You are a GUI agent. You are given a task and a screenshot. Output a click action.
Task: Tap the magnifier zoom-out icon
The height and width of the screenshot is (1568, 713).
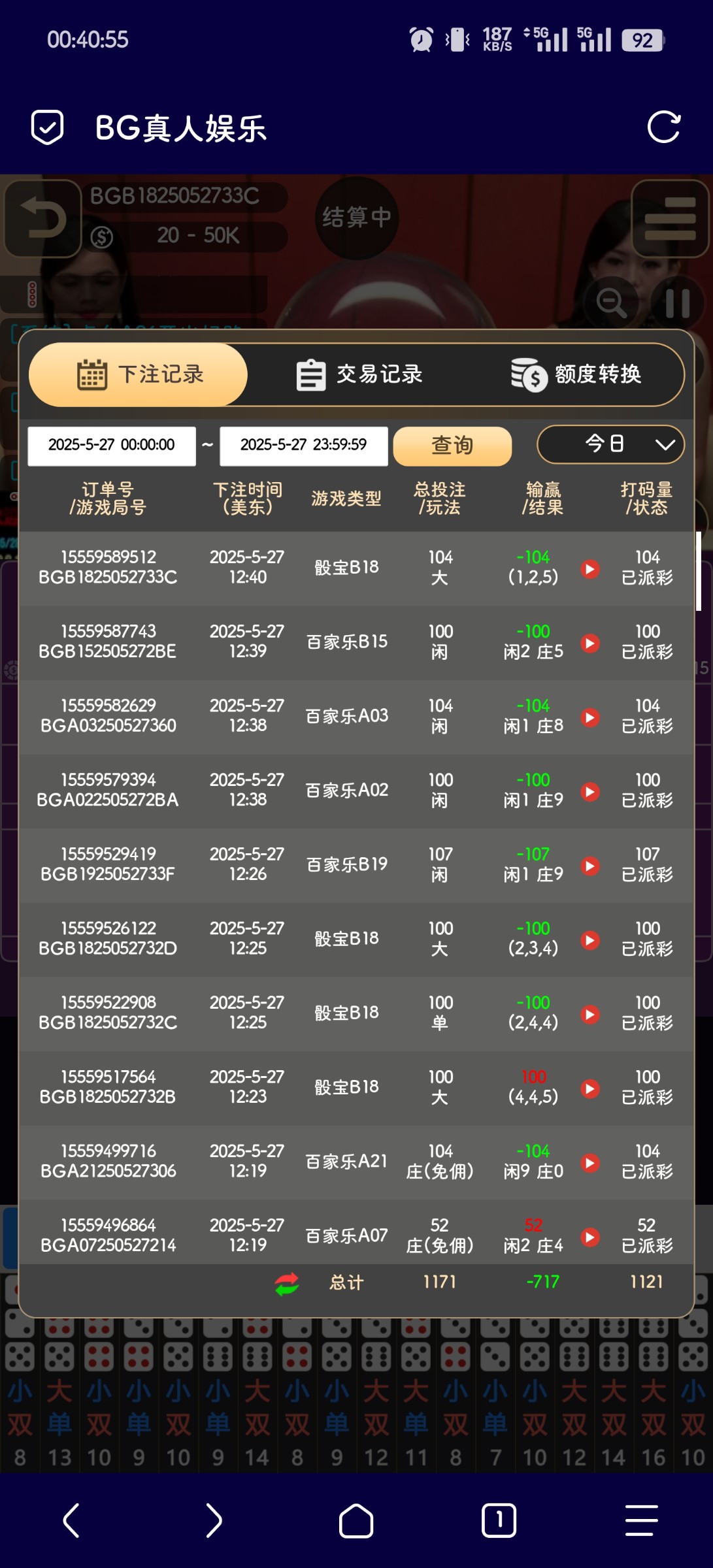(x=612, y=302)
